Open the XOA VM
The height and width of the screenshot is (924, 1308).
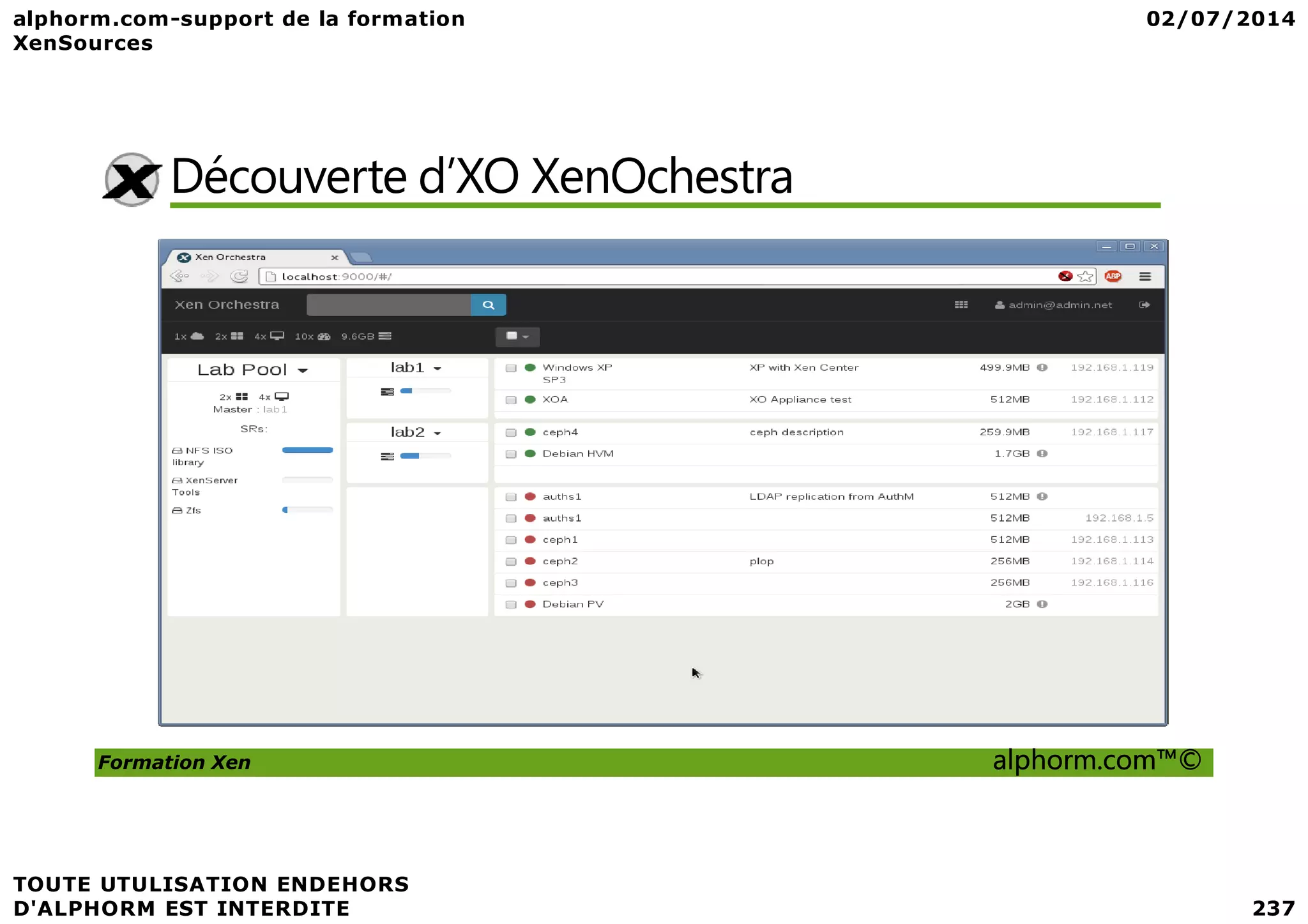555,400
